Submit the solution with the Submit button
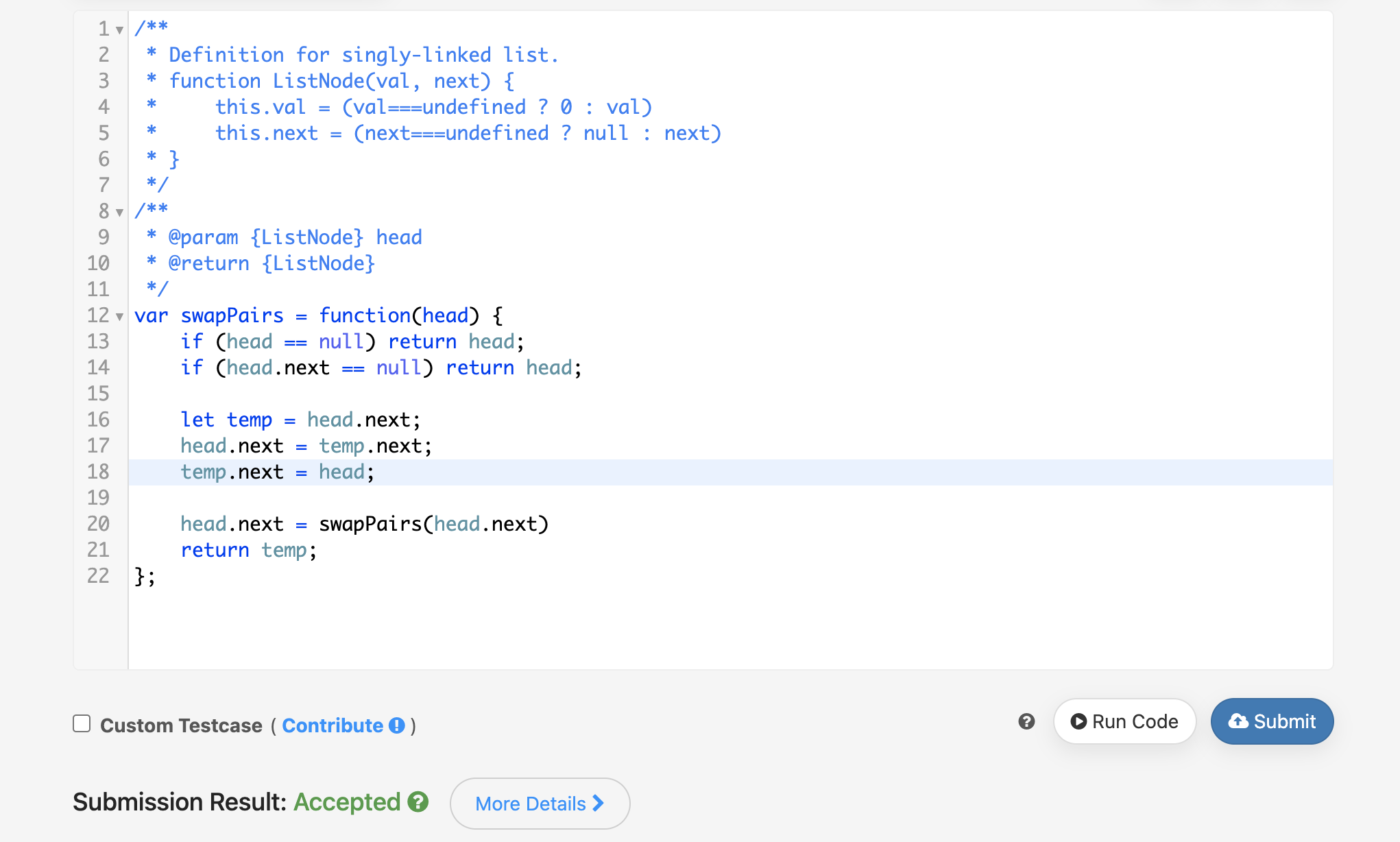This screenshot has width=1400, height=842. (1272, 721)
